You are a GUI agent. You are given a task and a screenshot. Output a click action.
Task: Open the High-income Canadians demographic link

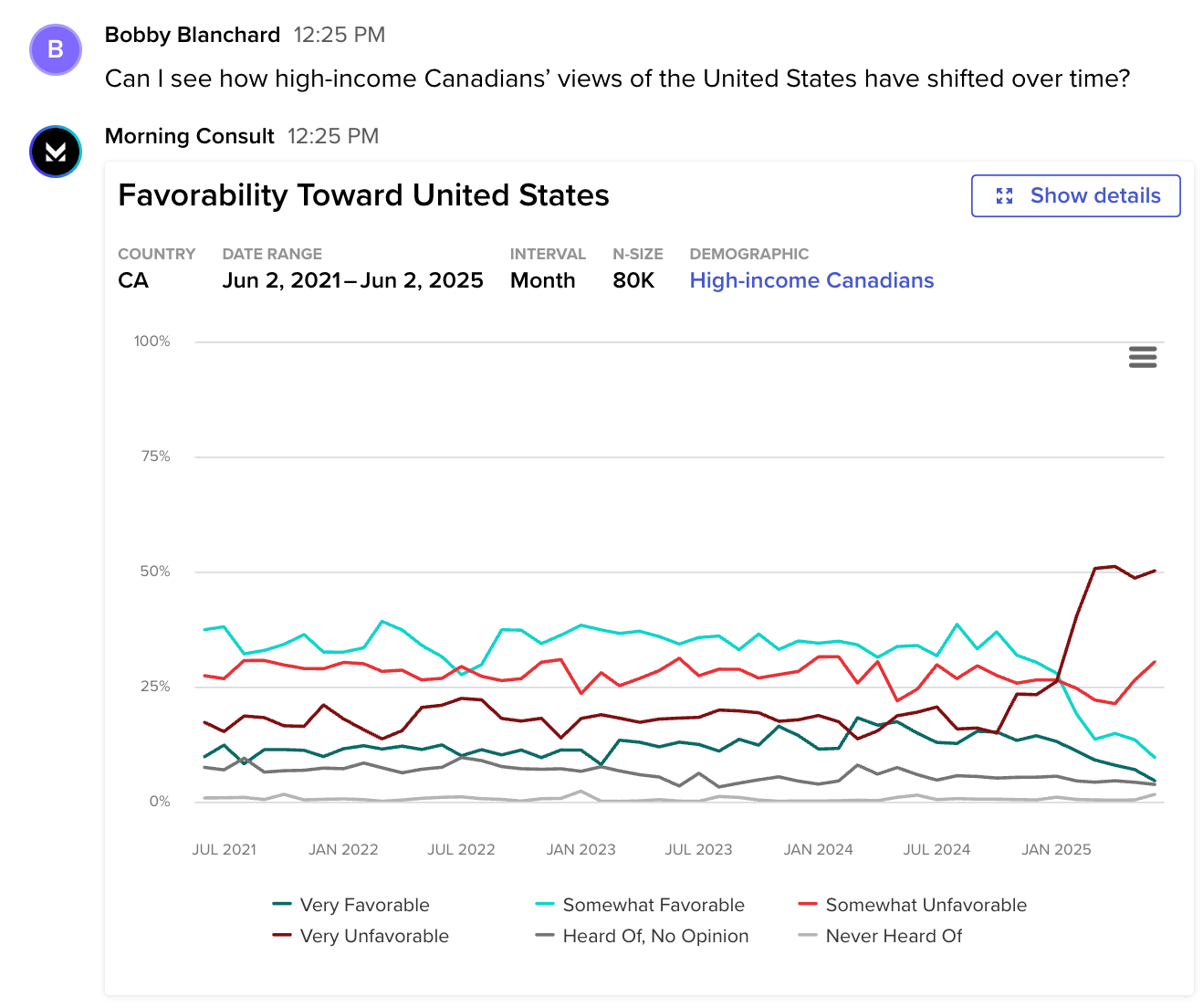811,280
